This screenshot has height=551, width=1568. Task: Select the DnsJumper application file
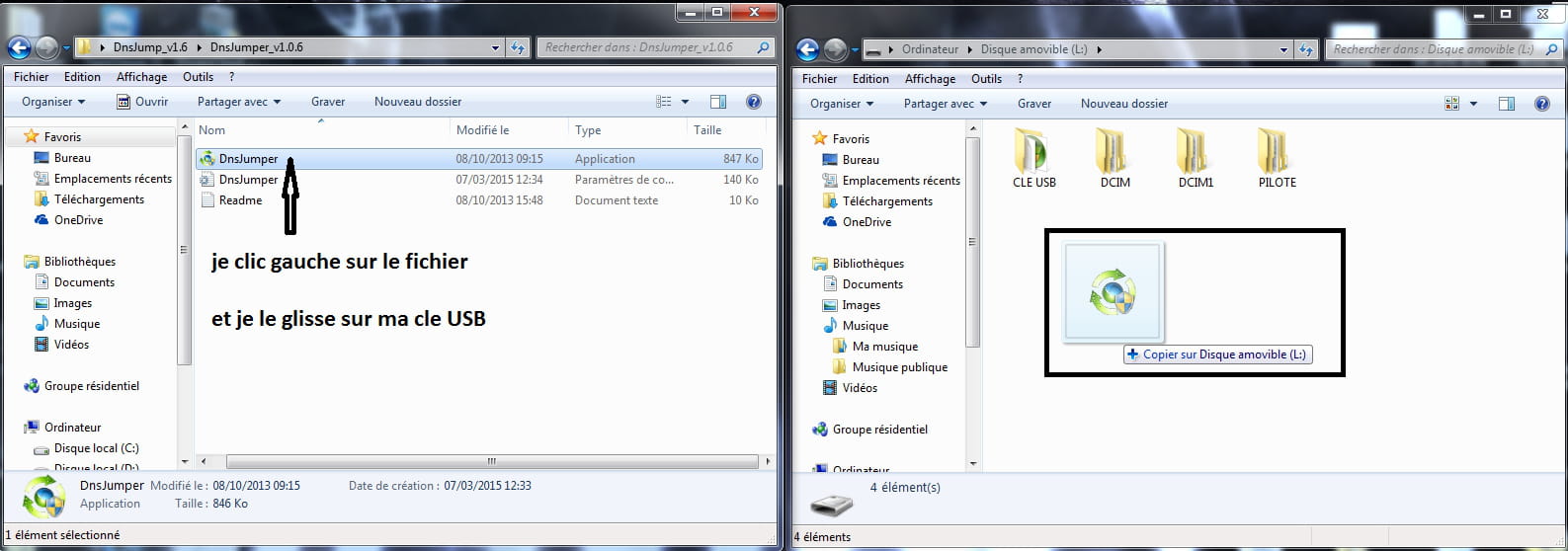pyautogui.click(x=478, y=159)
